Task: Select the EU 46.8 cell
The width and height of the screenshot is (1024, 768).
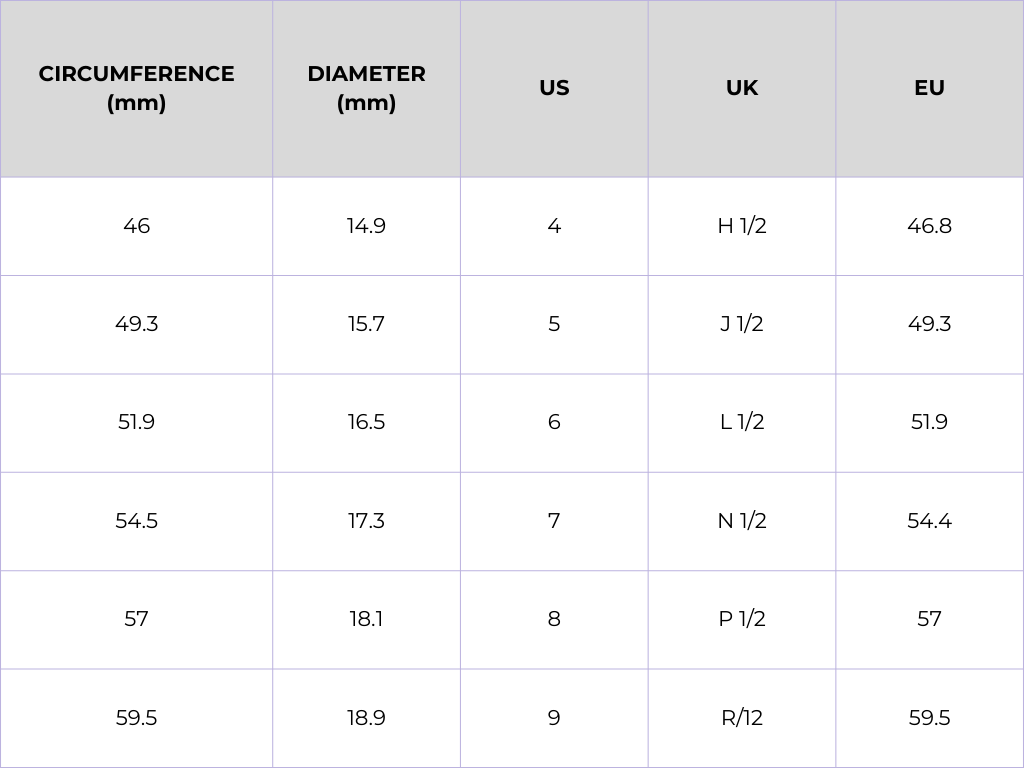Action: click(929, 226)
